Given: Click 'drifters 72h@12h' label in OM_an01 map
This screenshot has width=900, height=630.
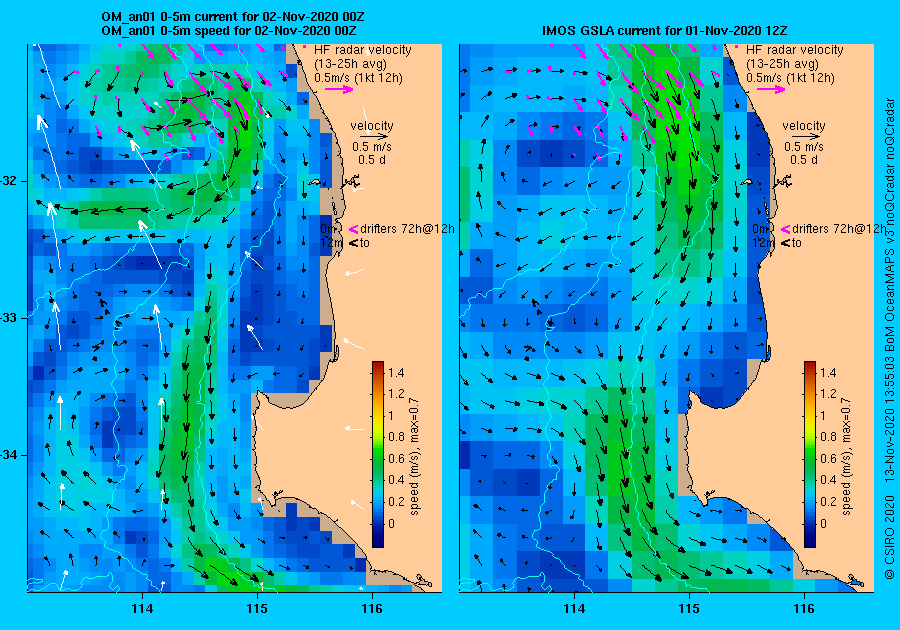Looking at the screenshot, I should tap(408, 229).
